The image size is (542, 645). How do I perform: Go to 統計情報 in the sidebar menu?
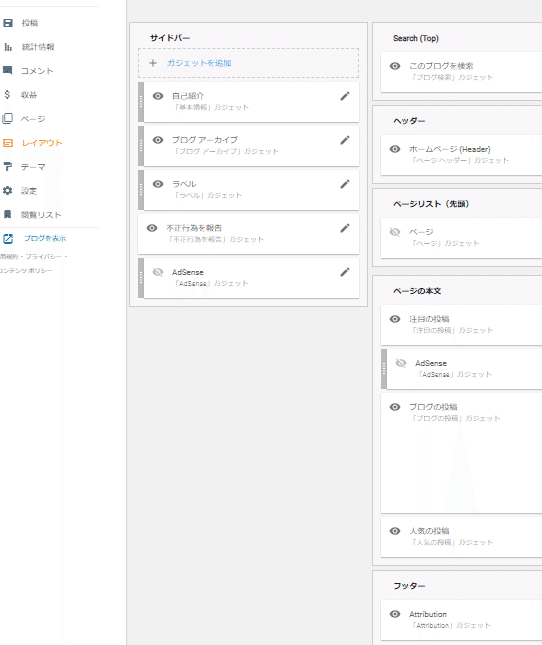tap(38, 47)
